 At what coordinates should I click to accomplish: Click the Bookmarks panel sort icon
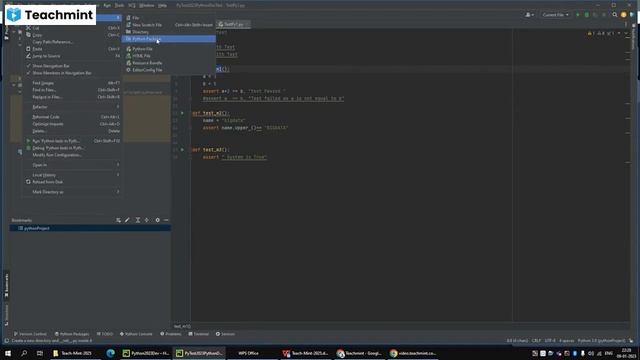(x=118, y=220)
